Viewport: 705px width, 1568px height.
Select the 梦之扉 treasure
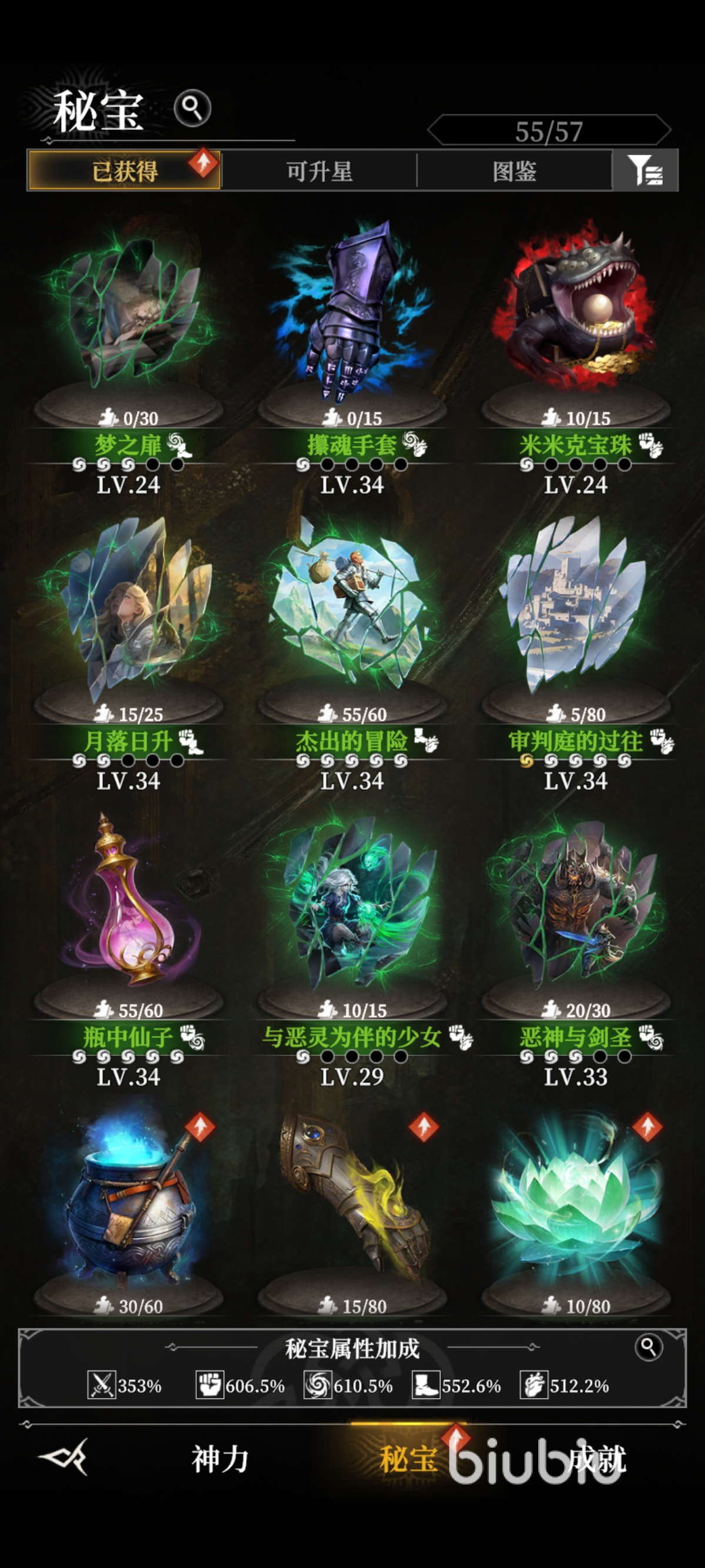tap(129, 314)
